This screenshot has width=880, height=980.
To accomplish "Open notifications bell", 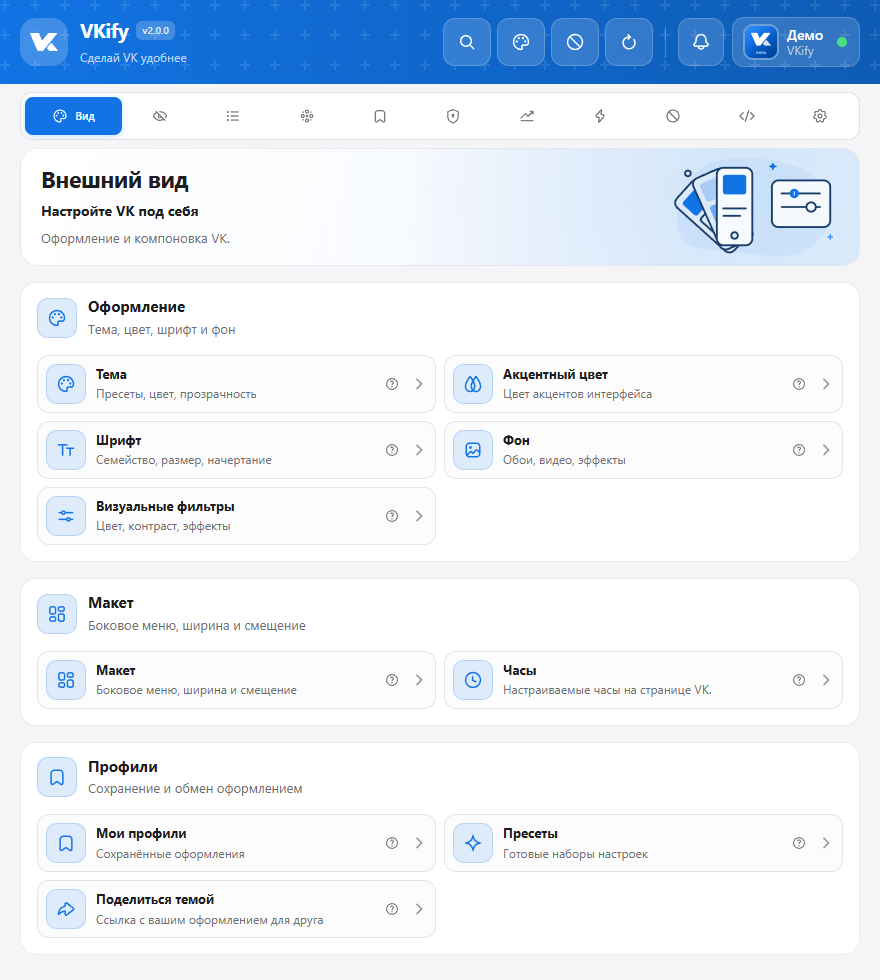I will coord(701,42).
